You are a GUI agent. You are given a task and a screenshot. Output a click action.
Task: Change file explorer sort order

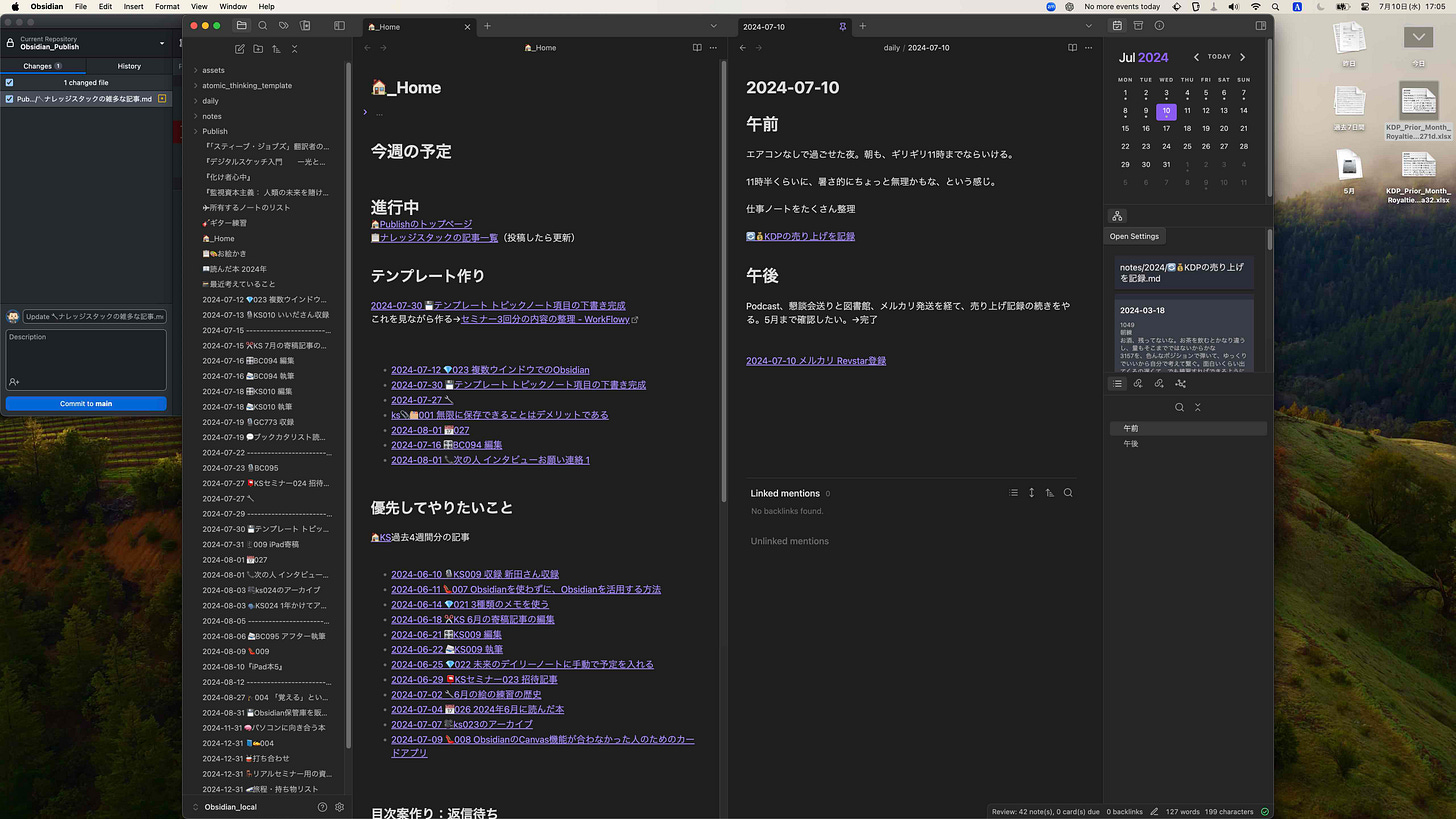pos(276,49)
